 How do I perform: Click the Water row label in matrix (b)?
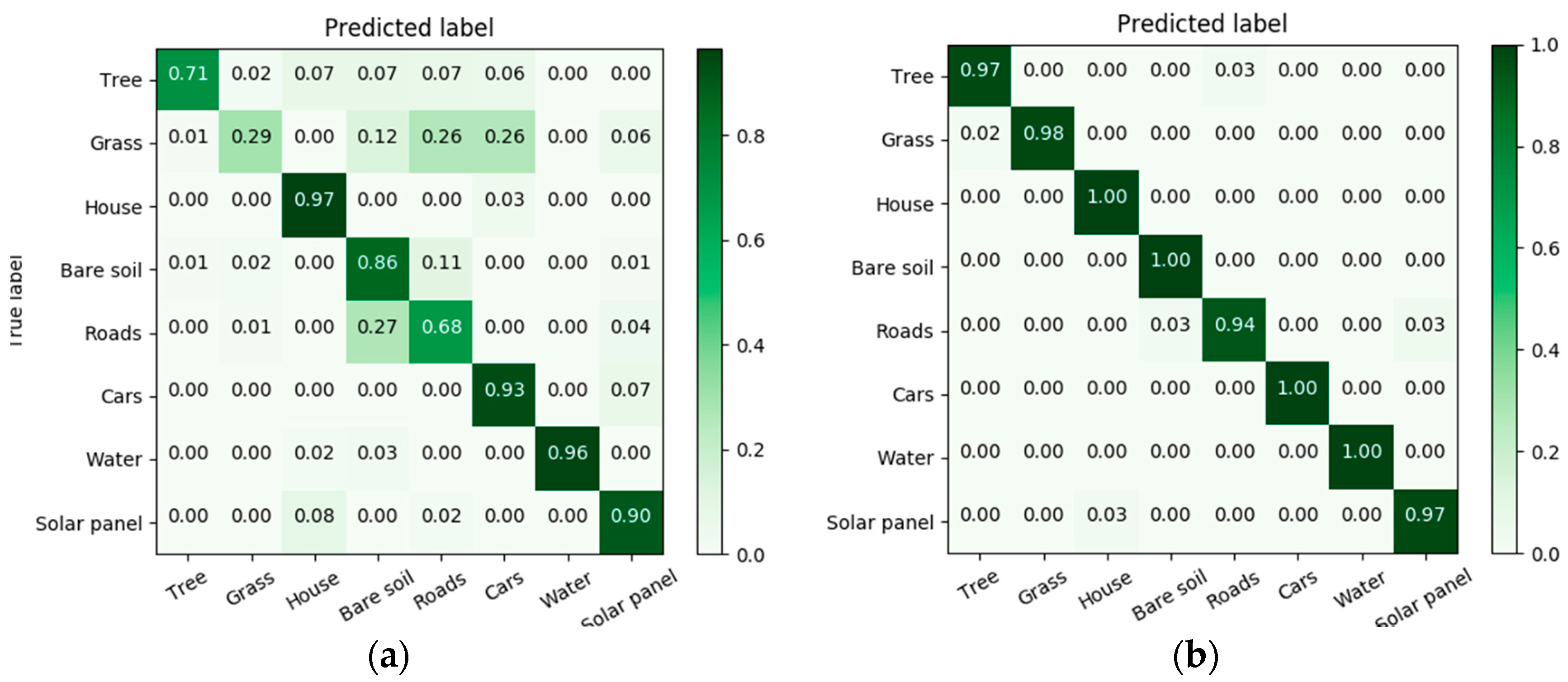pyautogui.click(x=905, y=457)
